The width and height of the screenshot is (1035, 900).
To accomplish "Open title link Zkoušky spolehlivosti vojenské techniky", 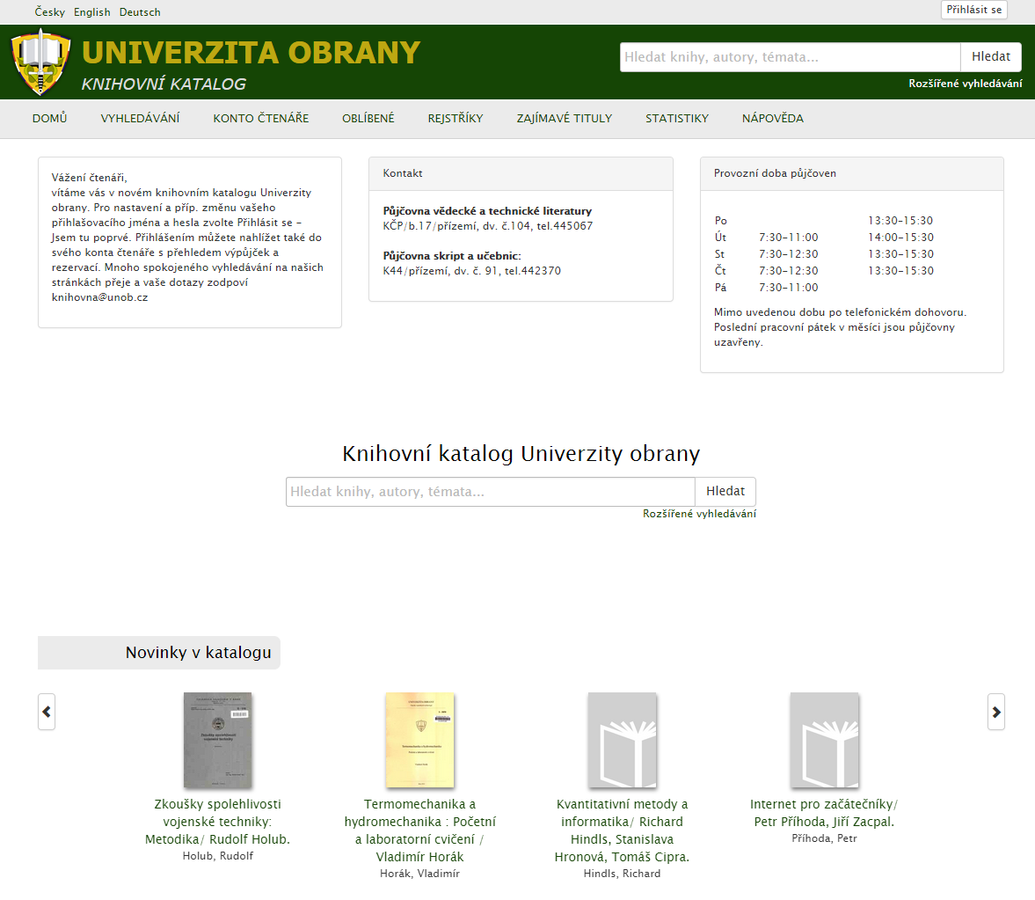I will point(218,822).
